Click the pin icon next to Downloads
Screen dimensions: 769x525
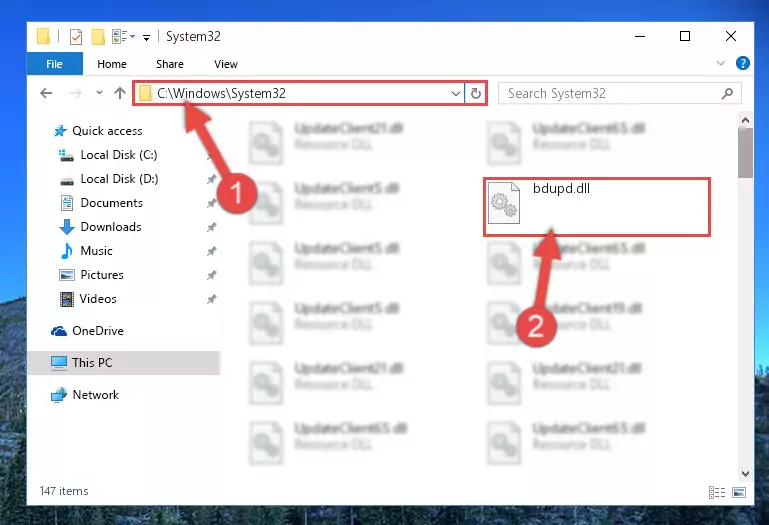point(211,227)
